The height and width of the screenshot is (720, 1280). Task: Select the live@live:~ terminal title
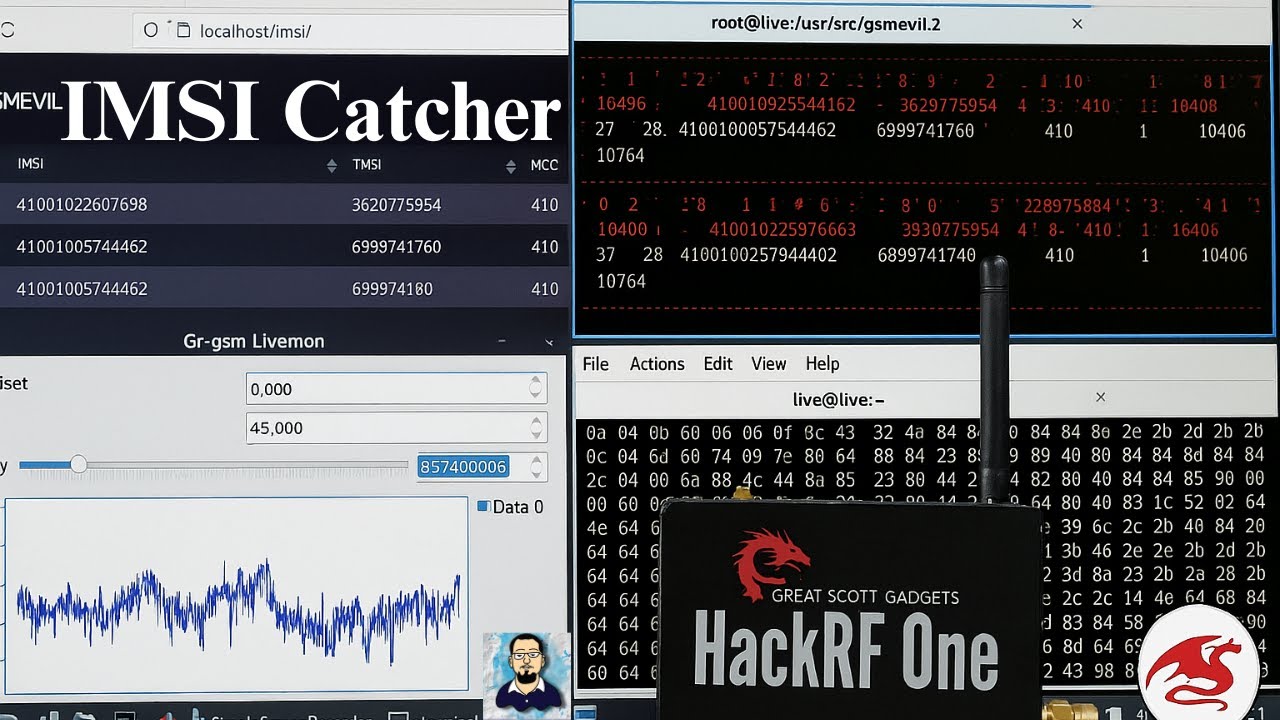click(x=838, y=400)
